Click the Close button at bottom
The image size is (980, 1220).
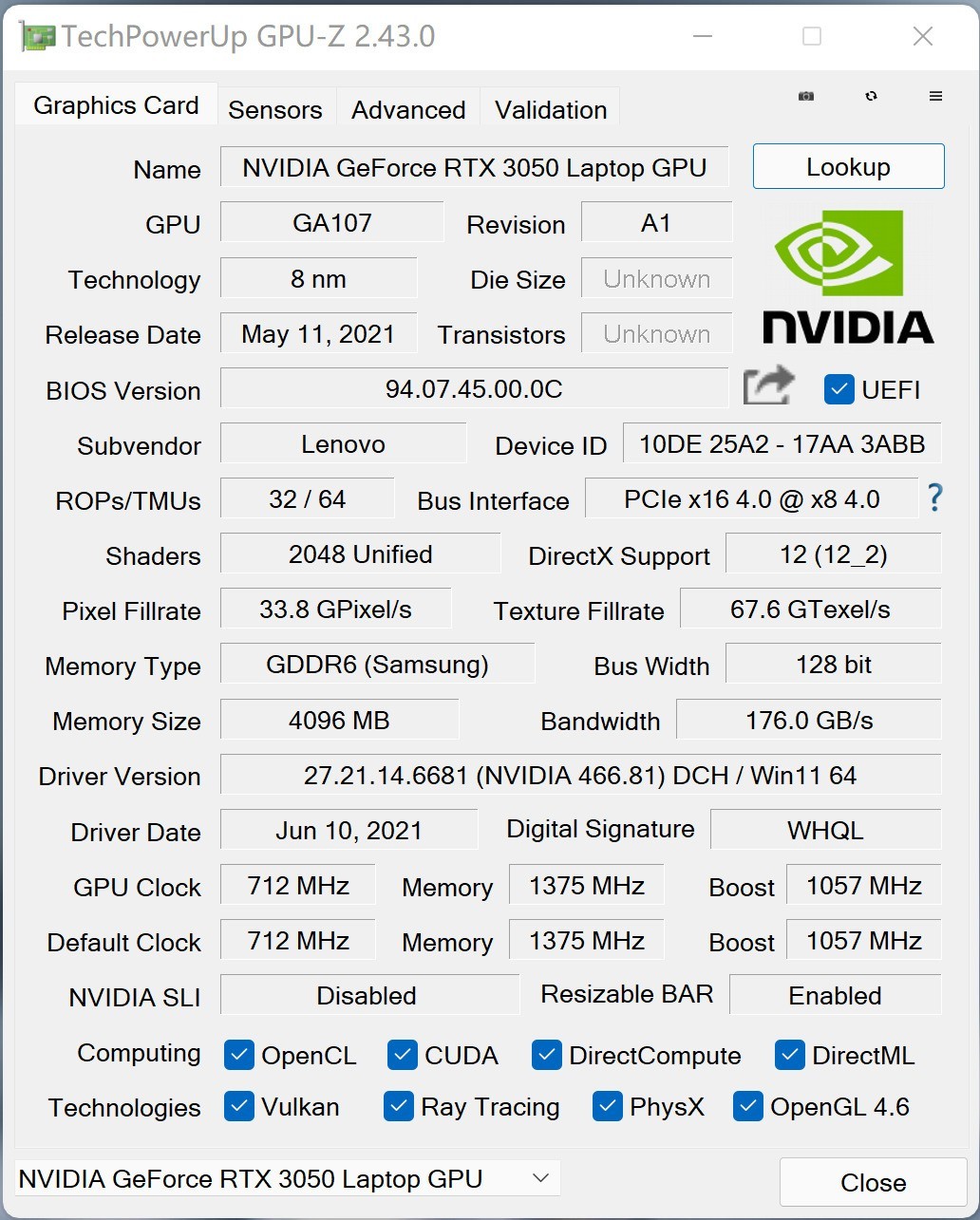coord(873,1183)
